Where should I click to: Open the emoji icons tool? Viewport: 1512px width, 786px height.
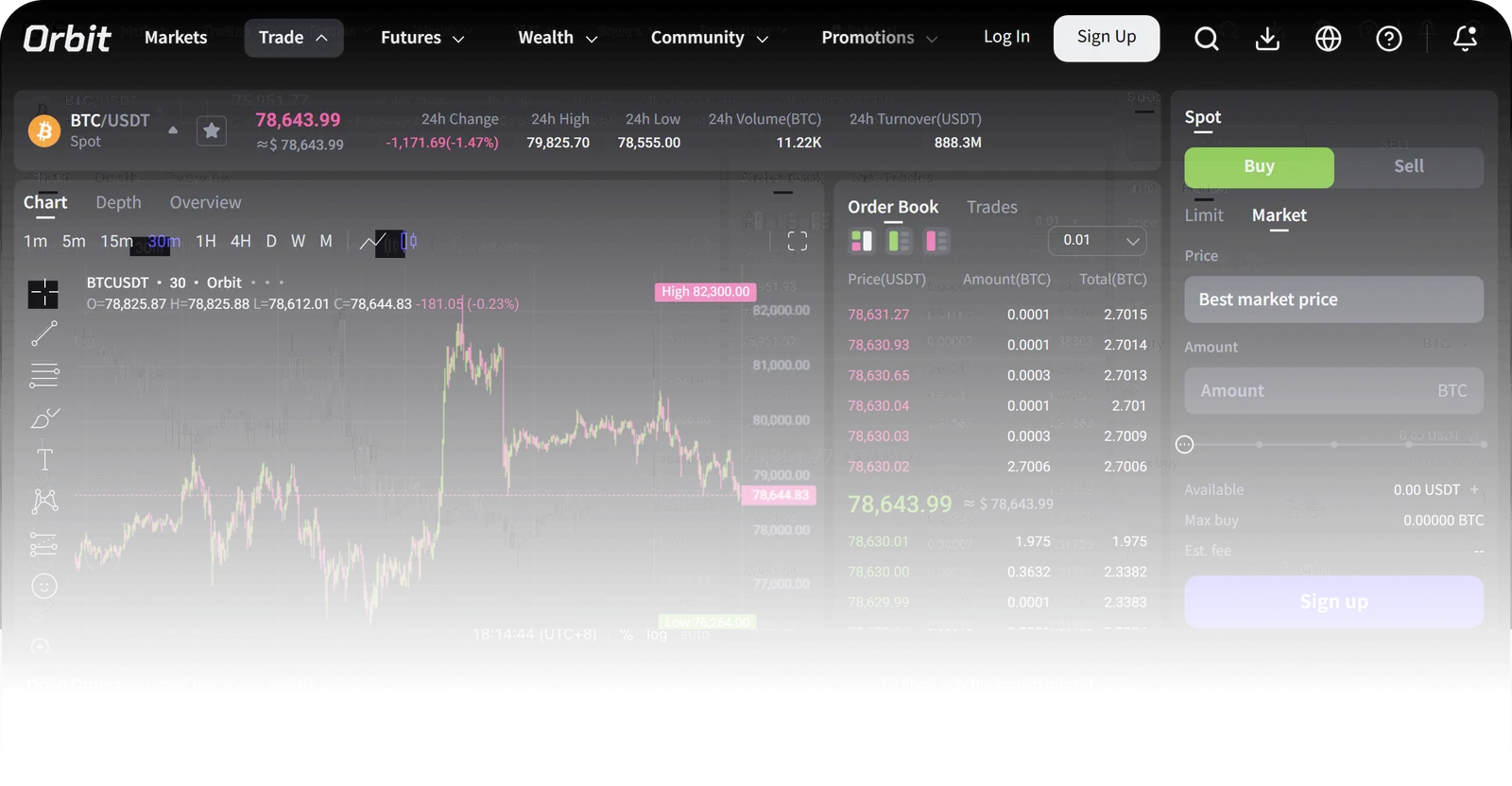click(44, 587)
